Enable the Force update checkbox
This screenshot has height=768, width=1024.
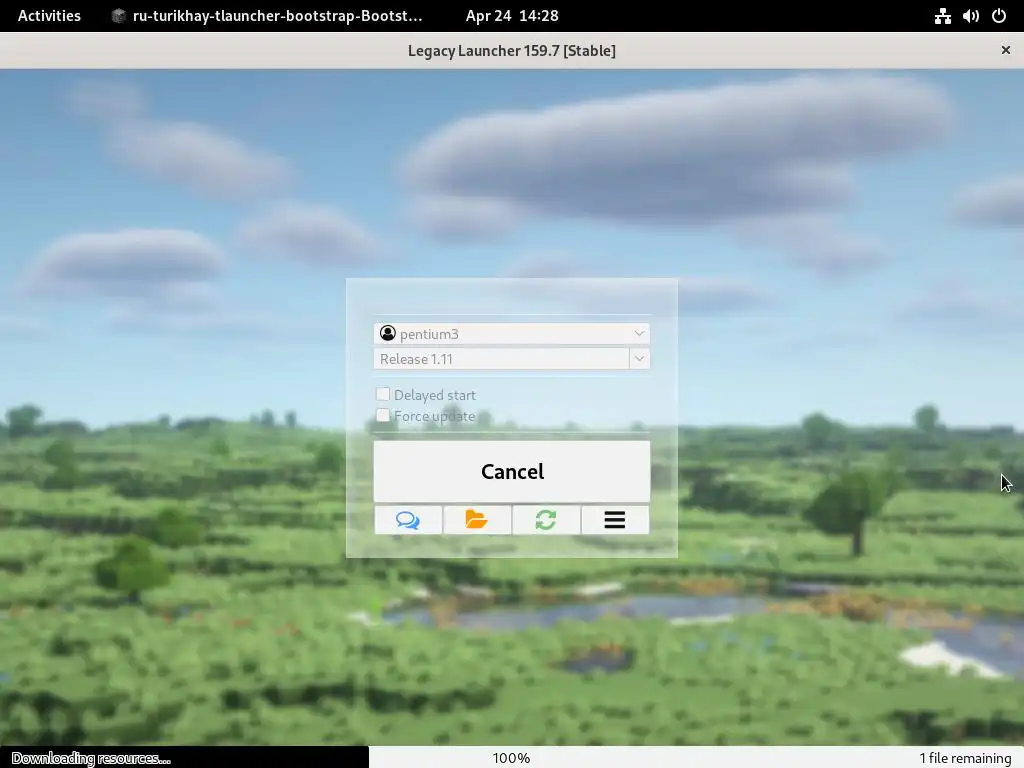coord(383,415)
